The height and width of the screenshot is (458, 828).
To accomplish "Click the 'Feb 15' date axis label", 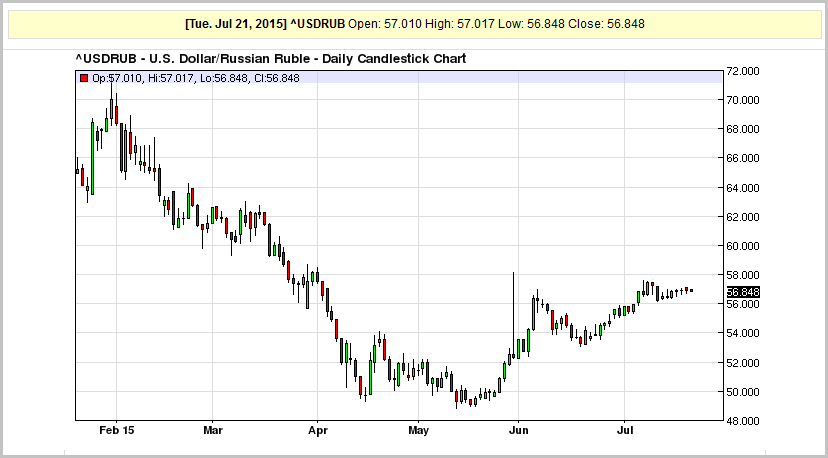I will click(x=117, y=430).
